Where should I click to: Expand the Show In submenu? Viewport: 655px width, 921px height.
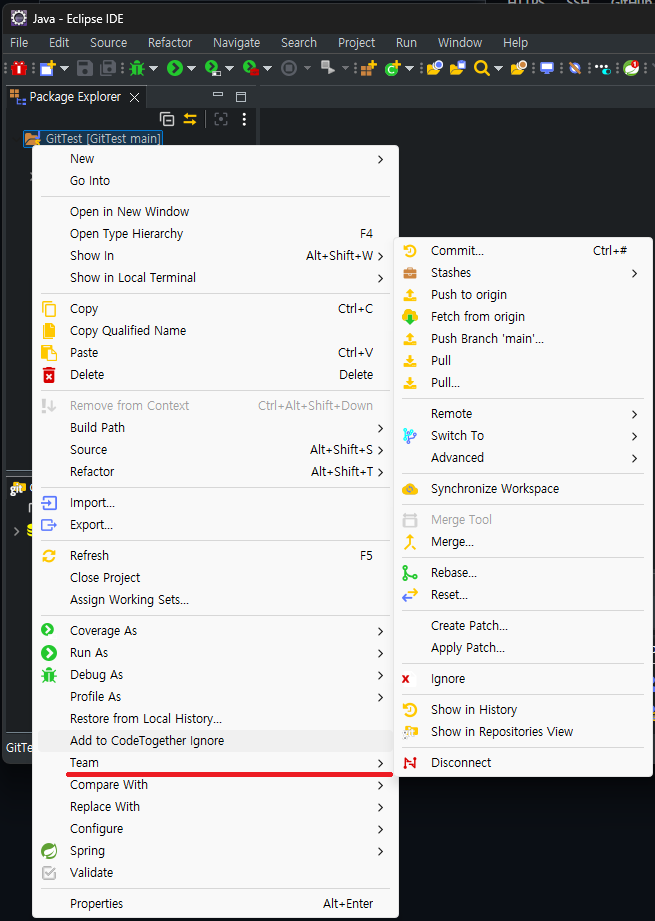(x=216, y=256)
